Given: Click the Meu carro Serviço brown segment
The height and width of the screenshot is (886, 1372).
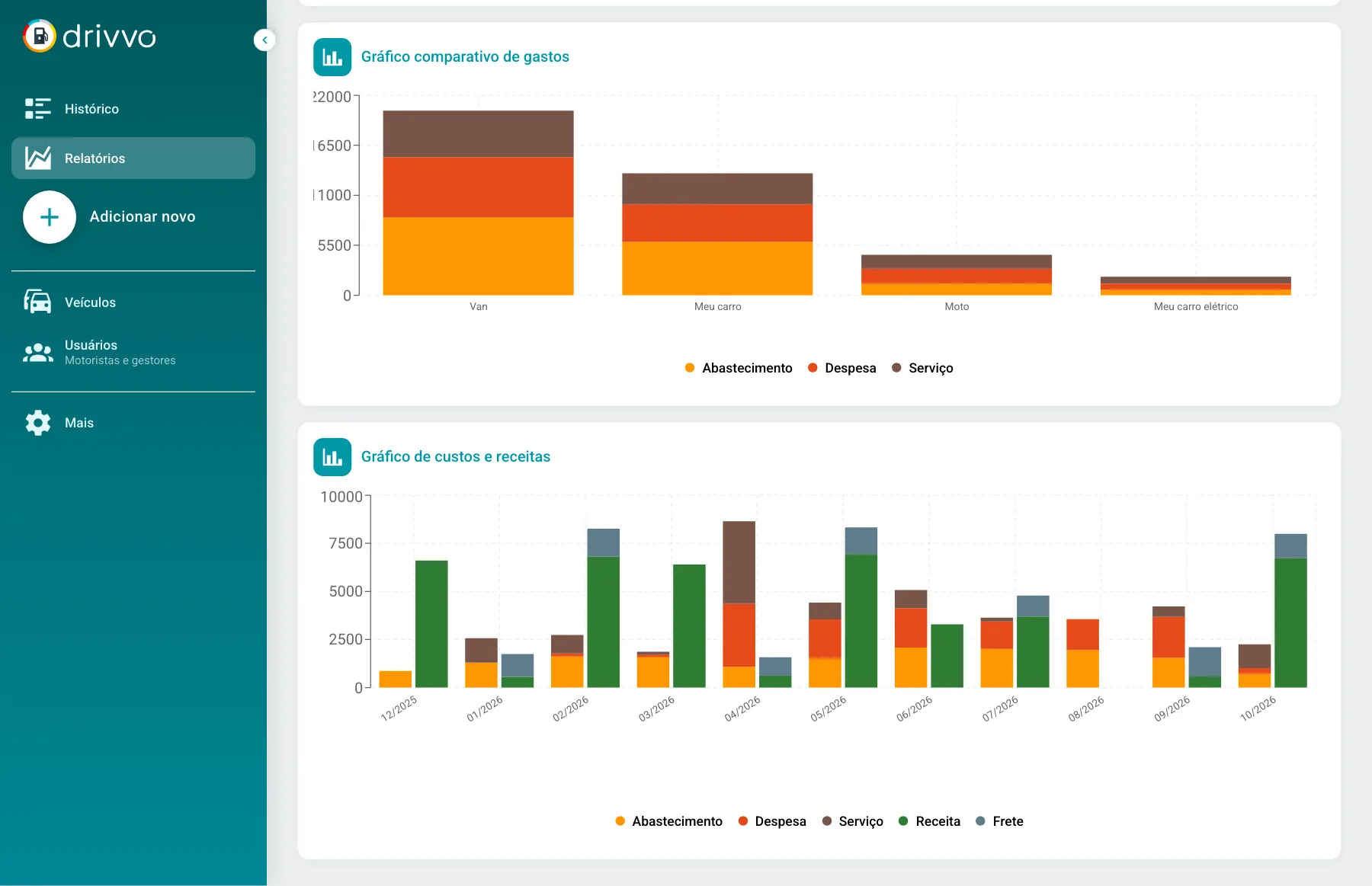Looking at the screenshot, I should click(717, 189).
